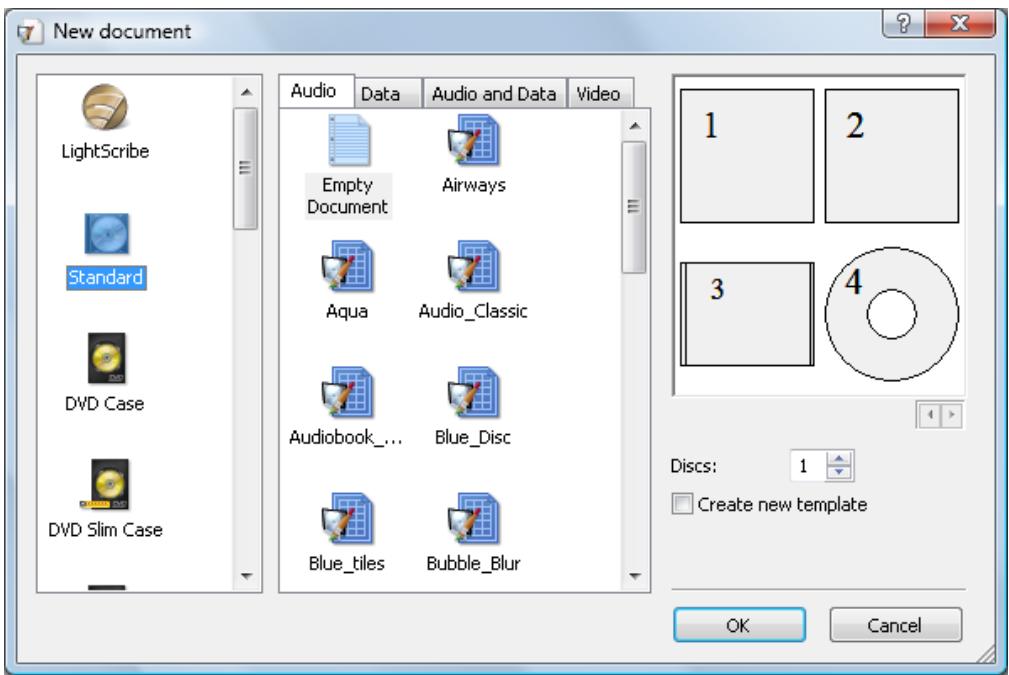Screen dimensions: 1009x675
Task: Choose the Blue_Disc template icon
Action: pos(474,393)
